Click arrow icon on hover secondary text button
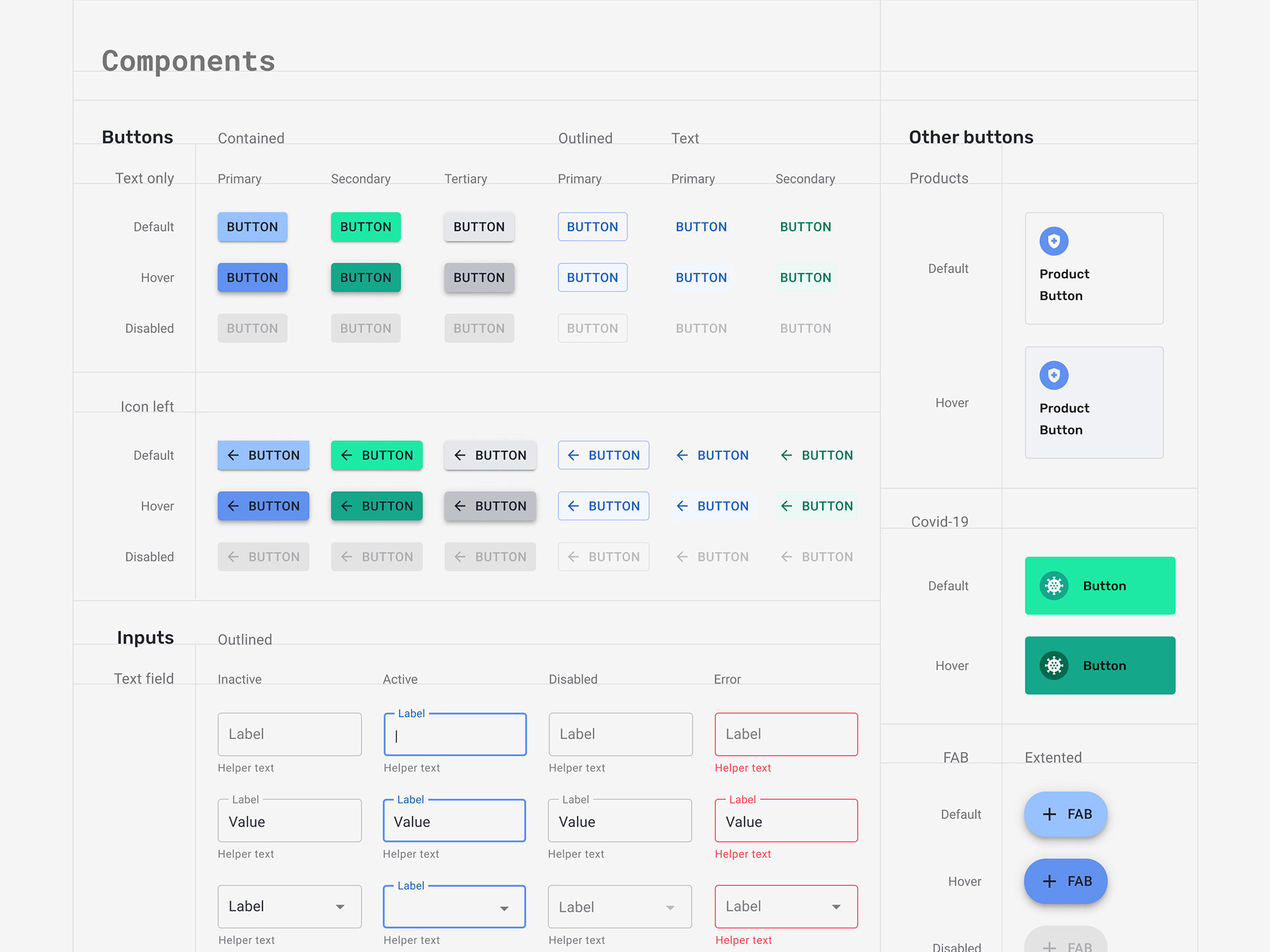1270x952 pixels. [786, 506]
